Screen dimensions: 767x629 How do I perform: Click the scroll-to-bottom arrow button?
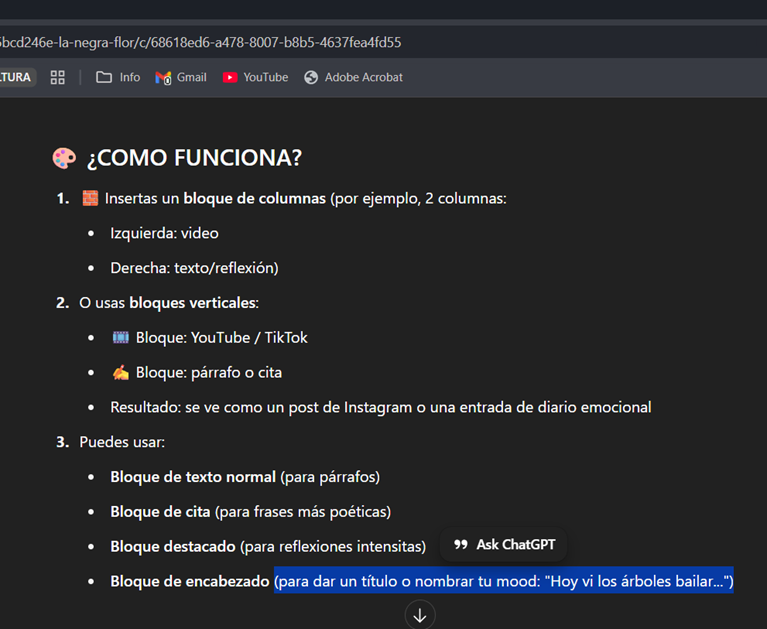coord(420,615)
